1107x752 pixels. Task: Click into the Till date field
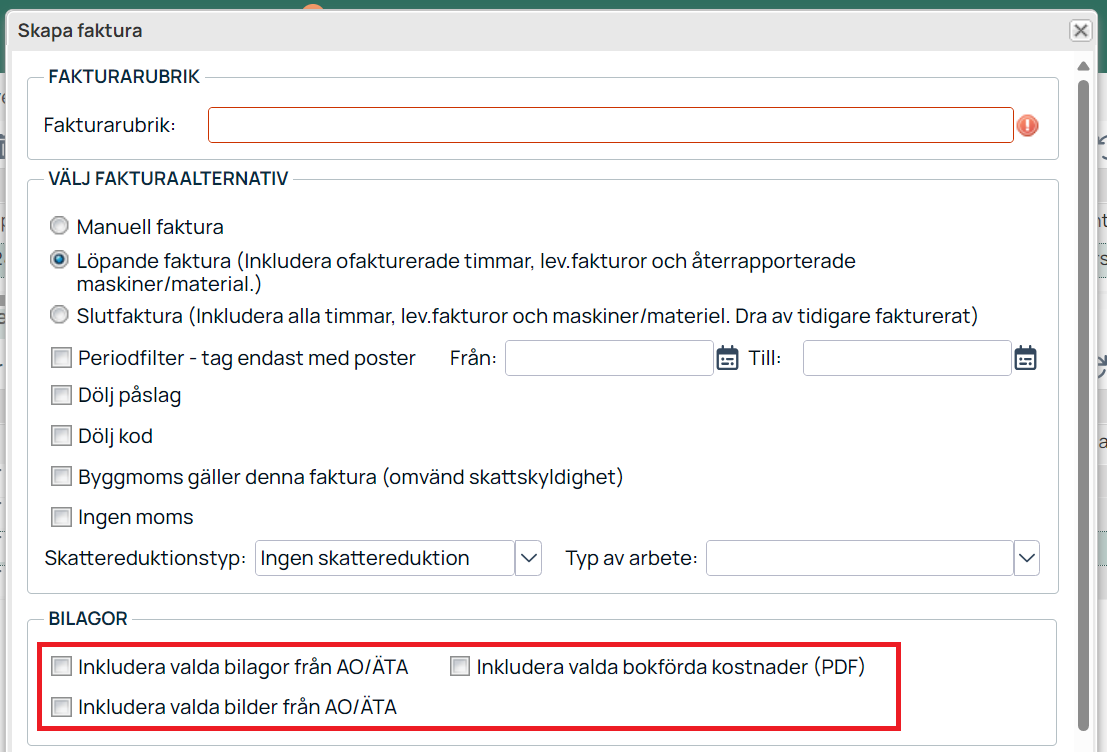(x=906, y=358)
